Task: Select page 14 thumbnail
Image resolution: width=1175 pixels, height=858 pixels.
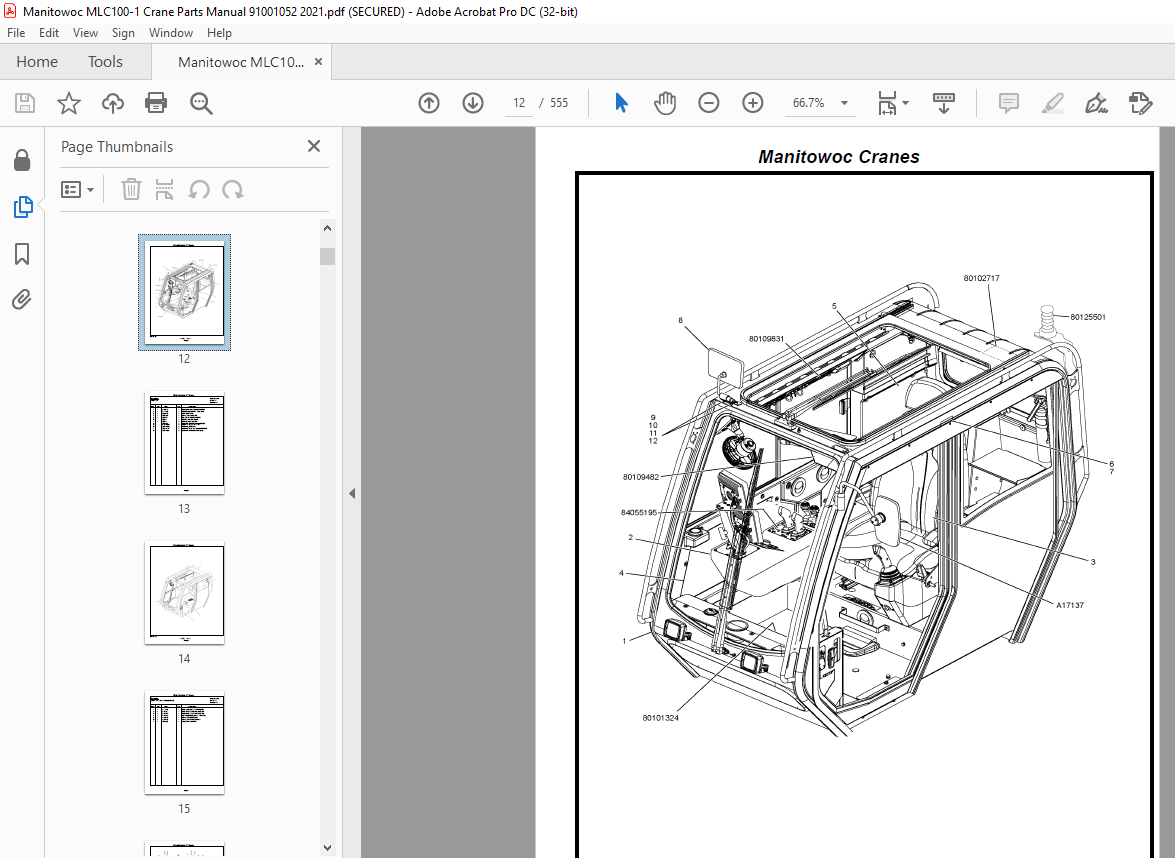Action: tap(184, 592)
